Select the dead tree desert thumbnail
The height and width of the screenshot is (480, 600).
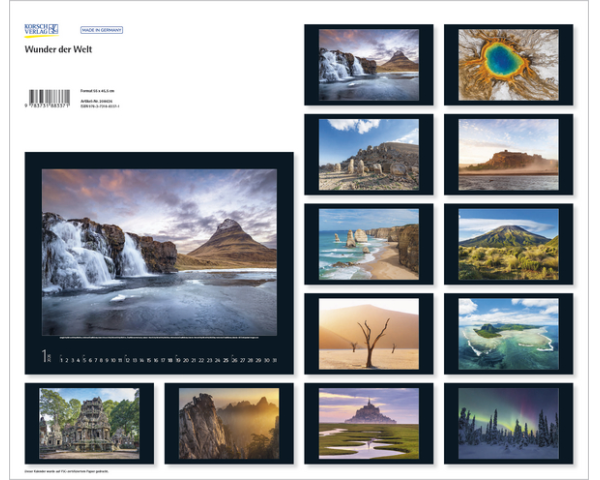pyautogui.click(x=368, y=333)
